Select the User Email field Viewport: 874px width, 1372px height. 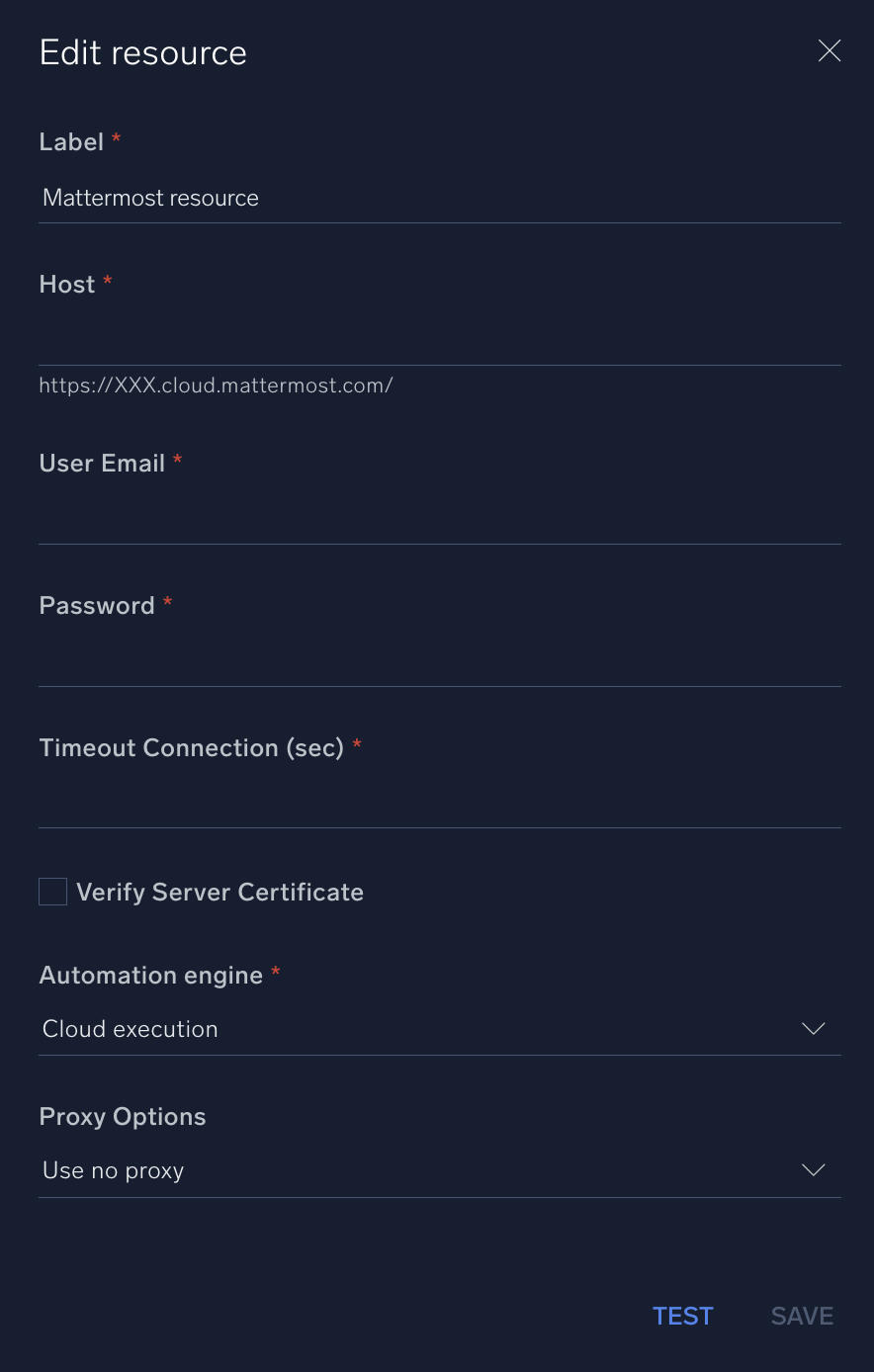coord(440,521)
